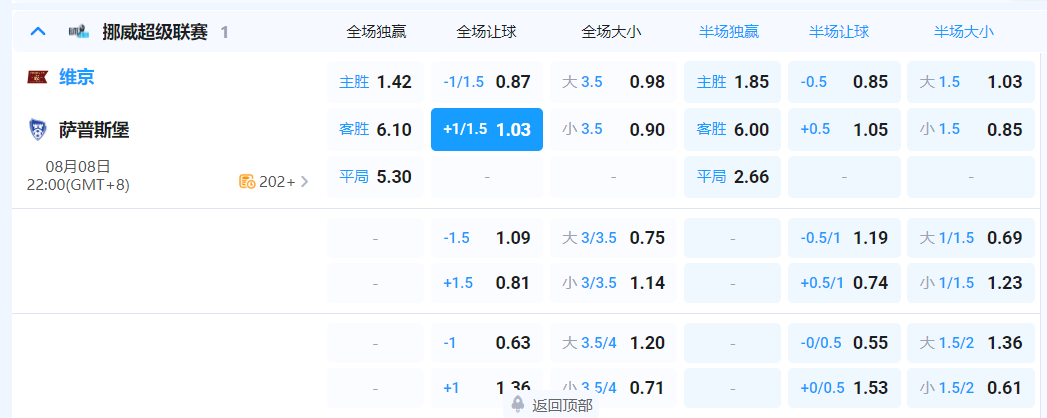This screenshot has height=418, width=1047.
Task: Pick handicap -1.5 at 1.09
Action: (487, 238)
